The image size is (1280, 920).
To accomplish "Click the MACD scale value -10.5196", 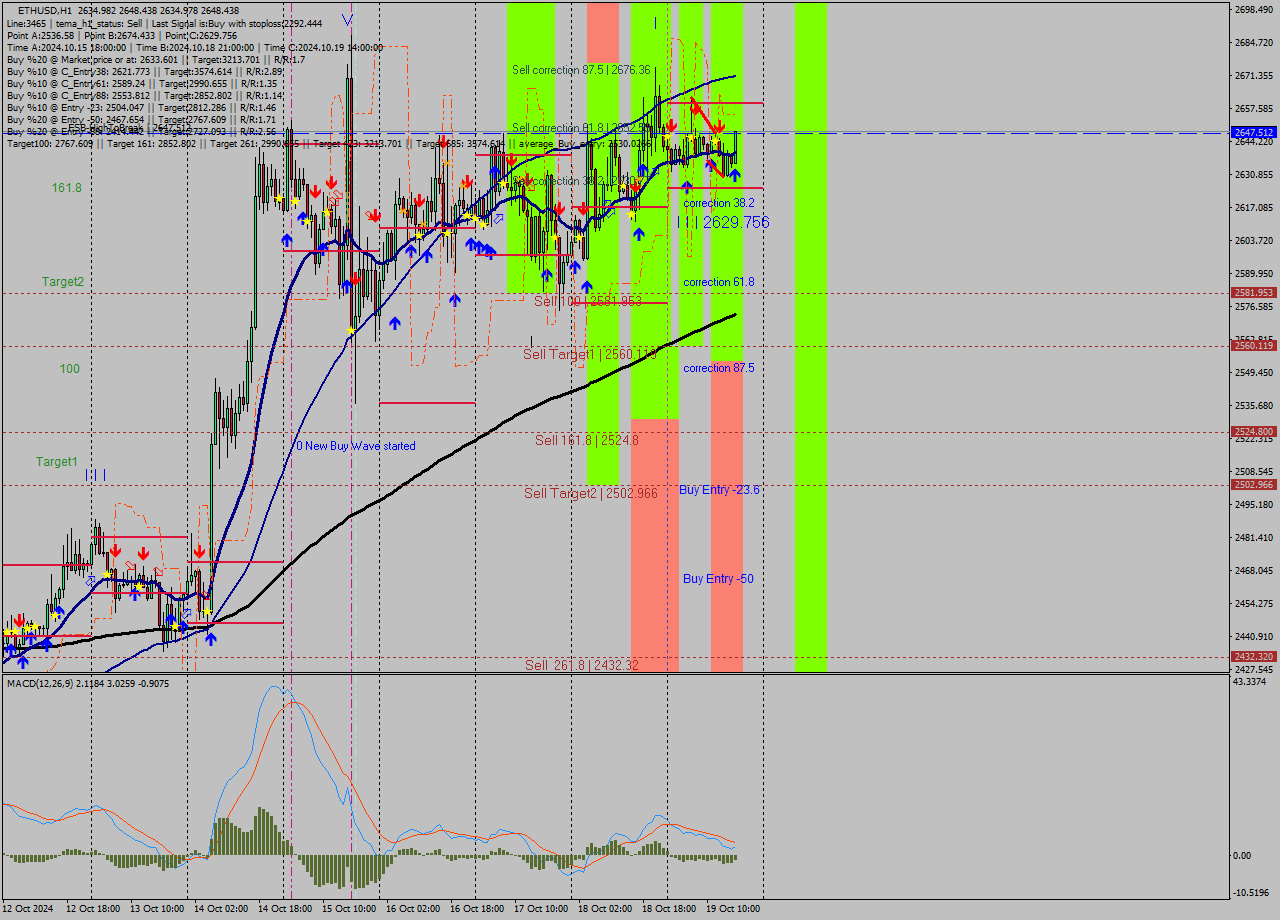I will [x=1252, y=893].
